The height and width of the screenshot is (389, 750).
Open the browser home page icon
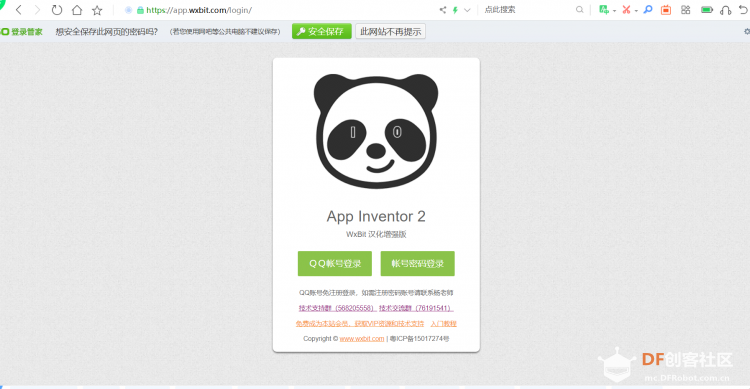point(77,10)
